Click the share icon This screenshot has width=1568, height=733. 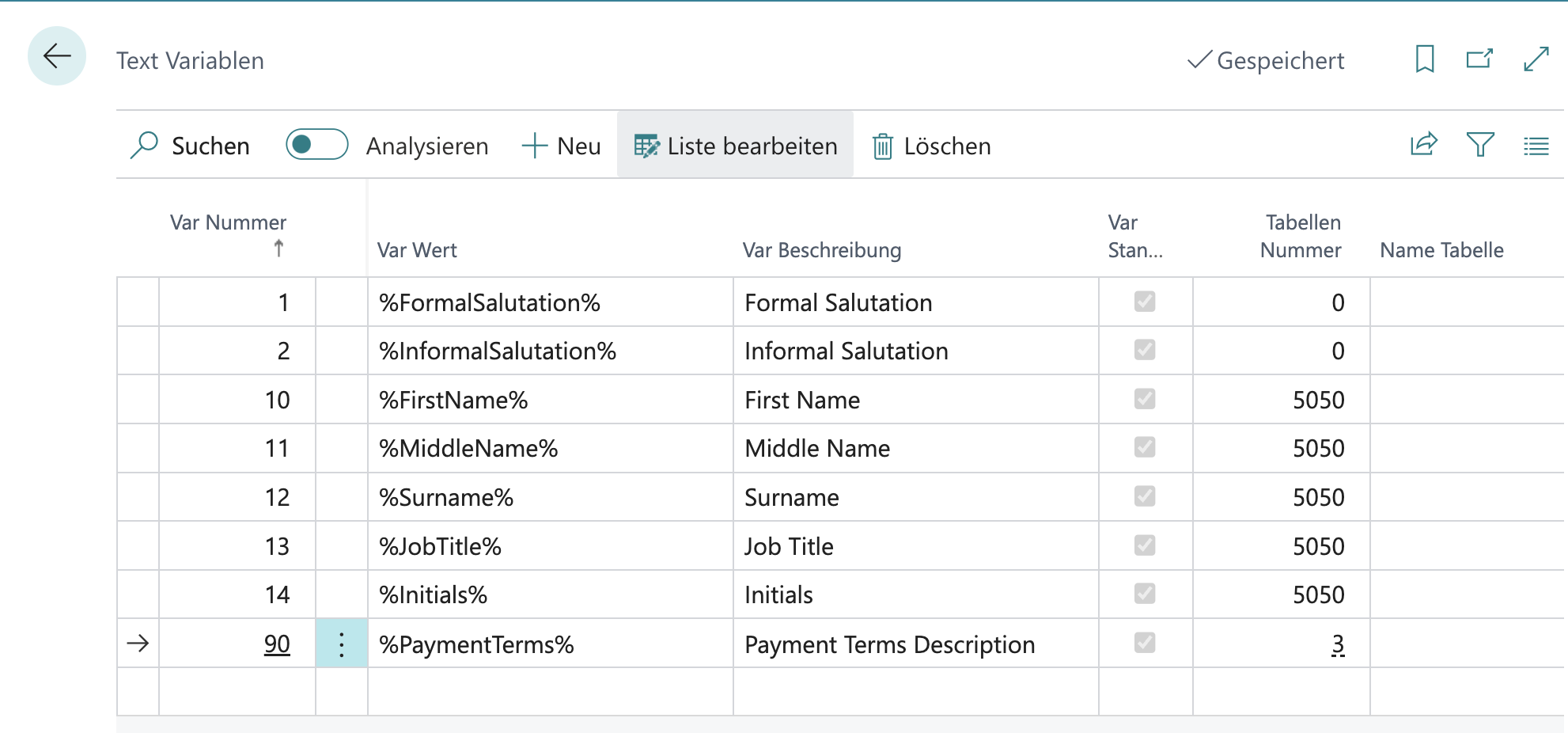click(x=1424, y=145)
